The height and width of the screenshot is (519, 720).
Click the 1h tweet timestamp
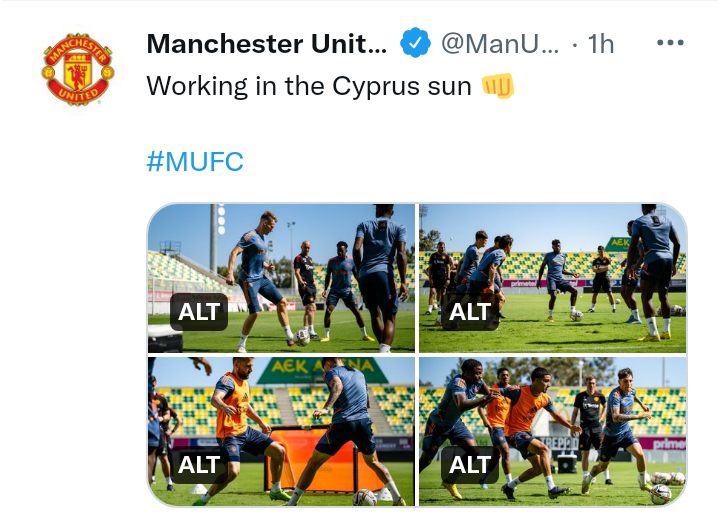click(x=600, y=44)
